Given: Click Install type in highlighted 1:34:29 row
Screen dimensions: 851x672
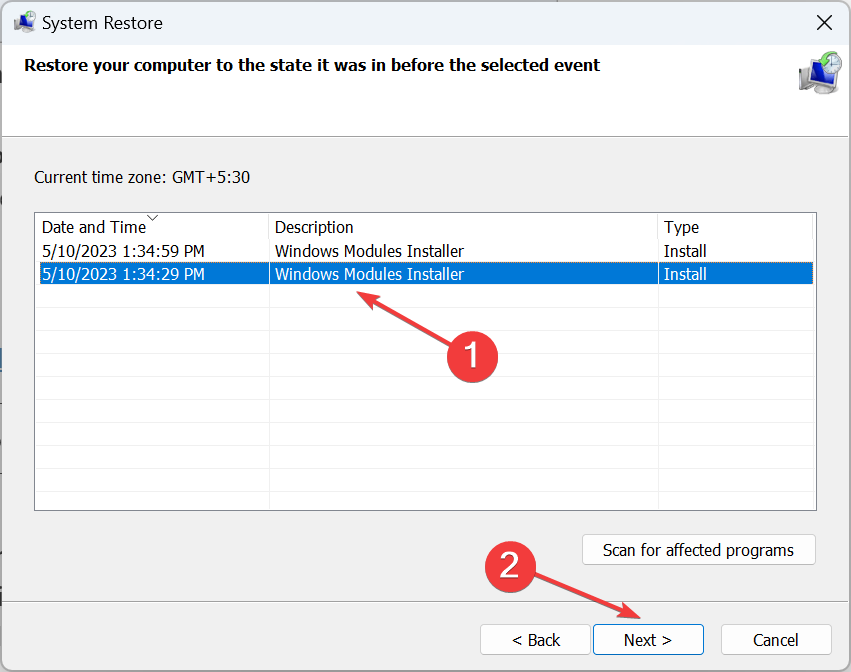Looking at the screenshot, I should 685,274.
